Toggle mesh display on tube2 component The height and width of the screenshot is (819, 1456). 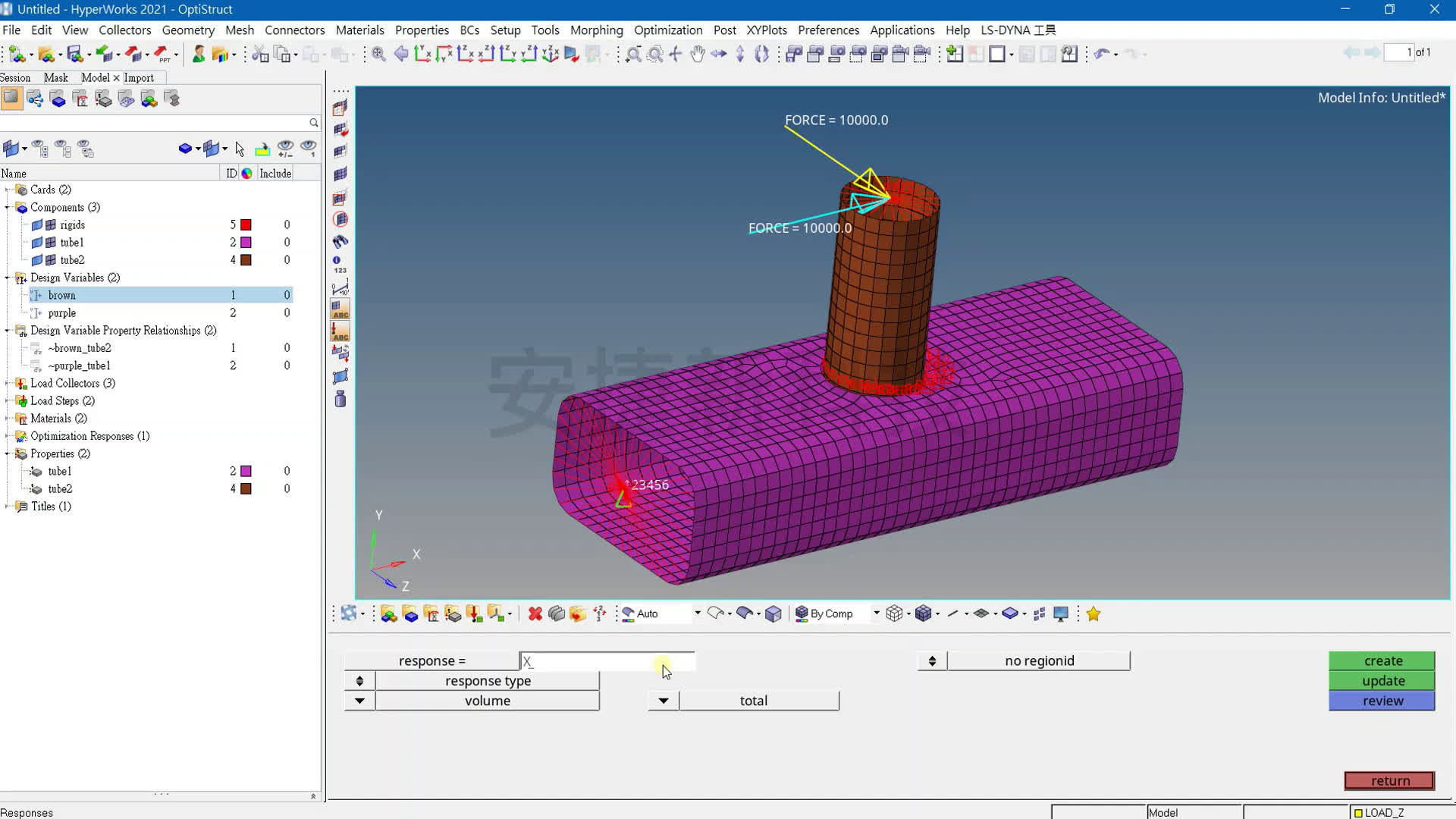[51, 259]
